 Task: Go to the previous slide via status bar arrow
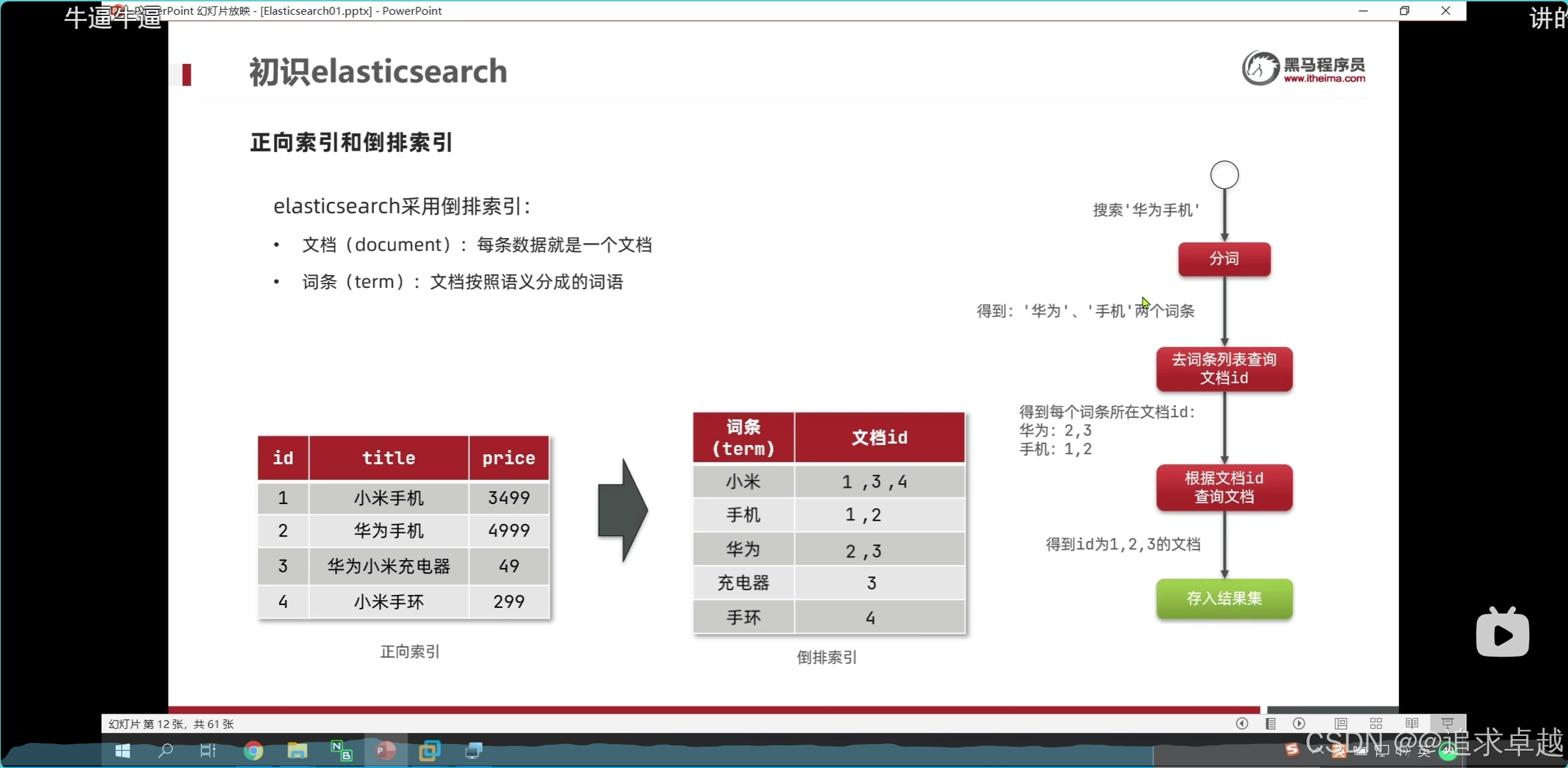tap(1241, 724)
